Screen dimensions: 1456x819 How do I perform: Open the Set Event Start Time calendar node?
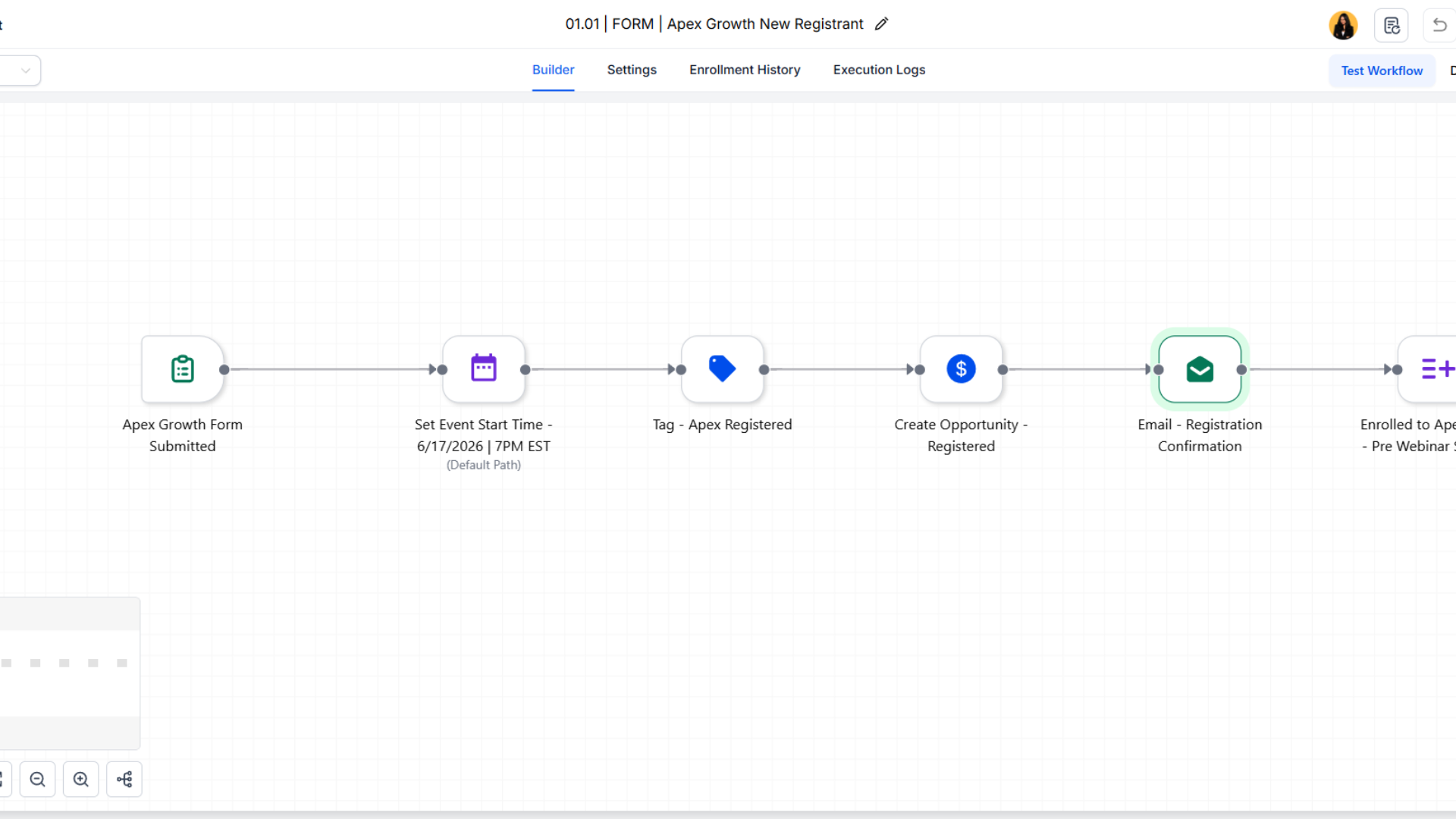pyautogui.click(x=484, y=369)
